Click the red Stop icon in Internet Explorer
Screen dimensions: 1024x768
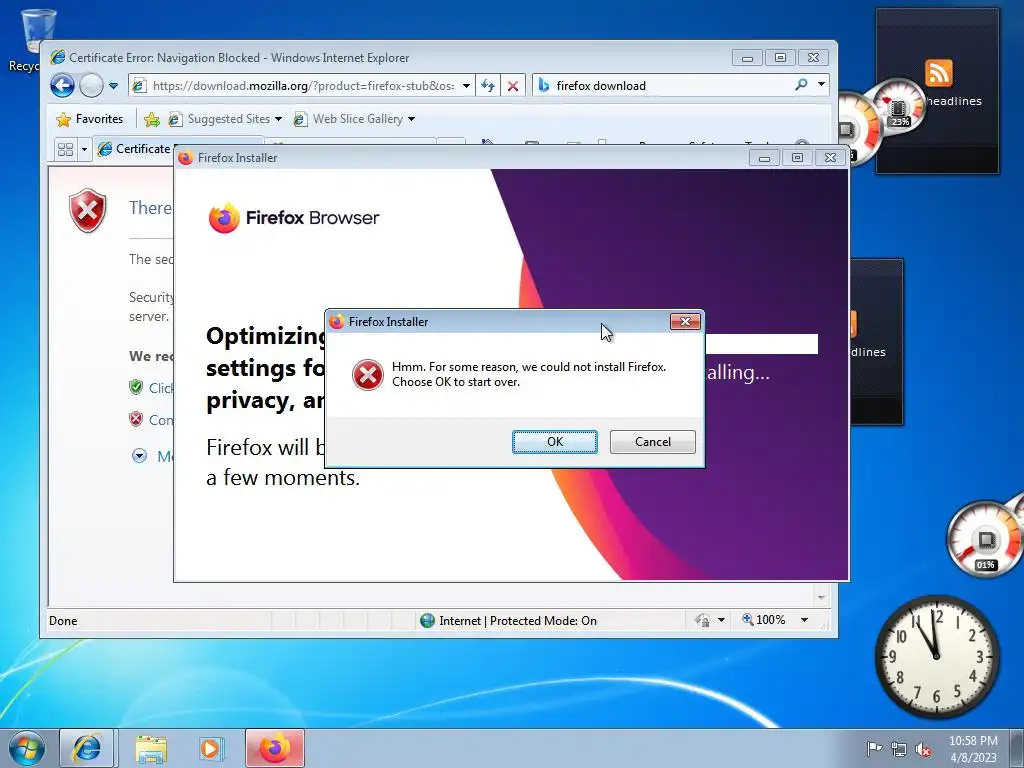click(513, 86)
